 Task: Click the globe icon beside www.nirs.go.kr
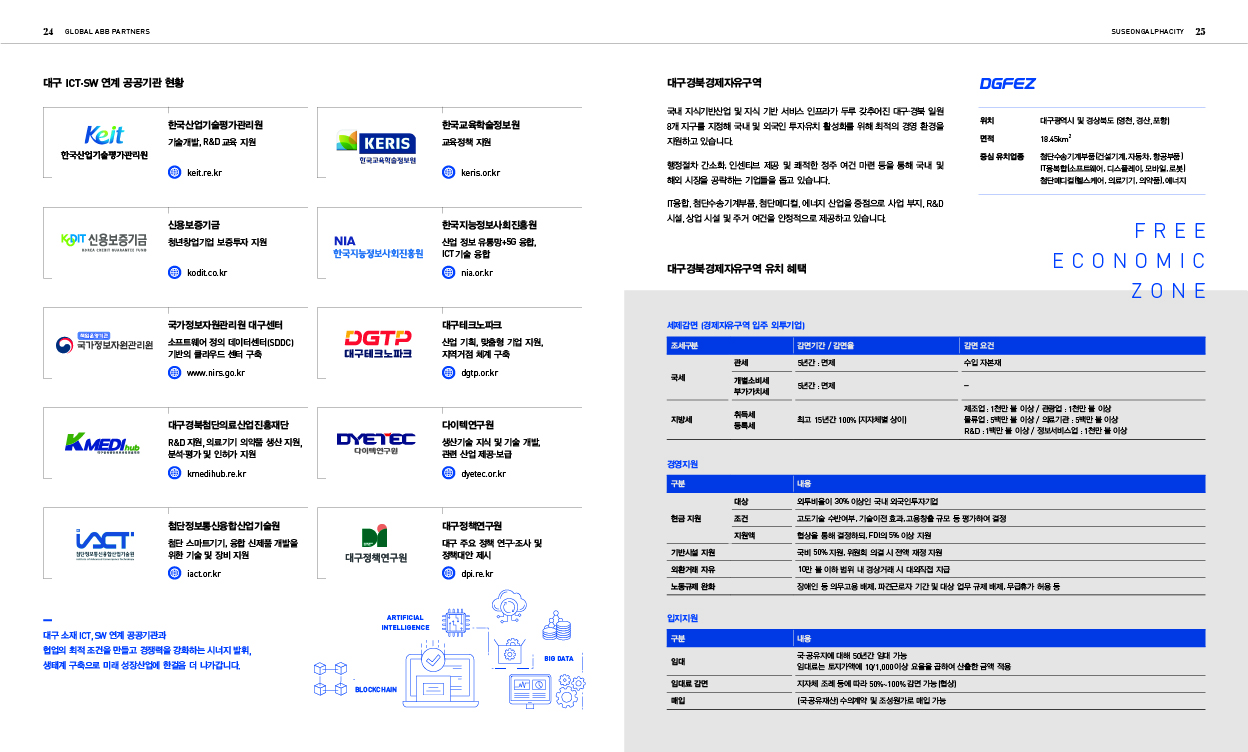(x=174, y=373)
